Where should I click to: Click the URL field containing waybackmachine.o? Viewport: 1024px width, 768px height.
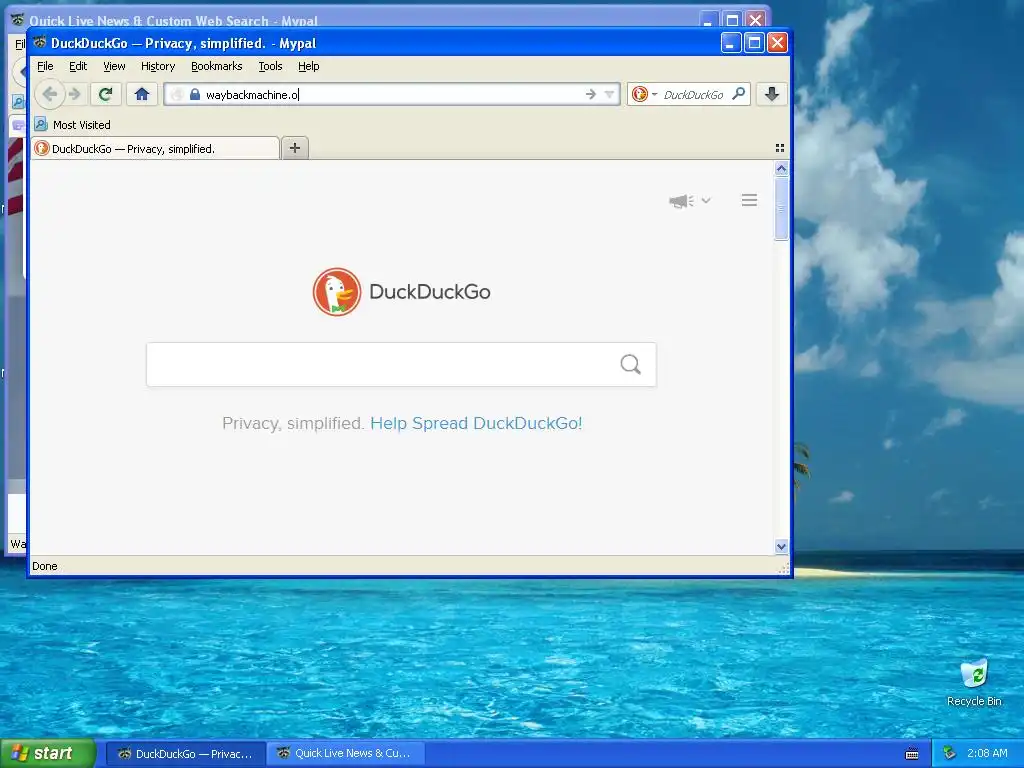(x=392, y=95)
